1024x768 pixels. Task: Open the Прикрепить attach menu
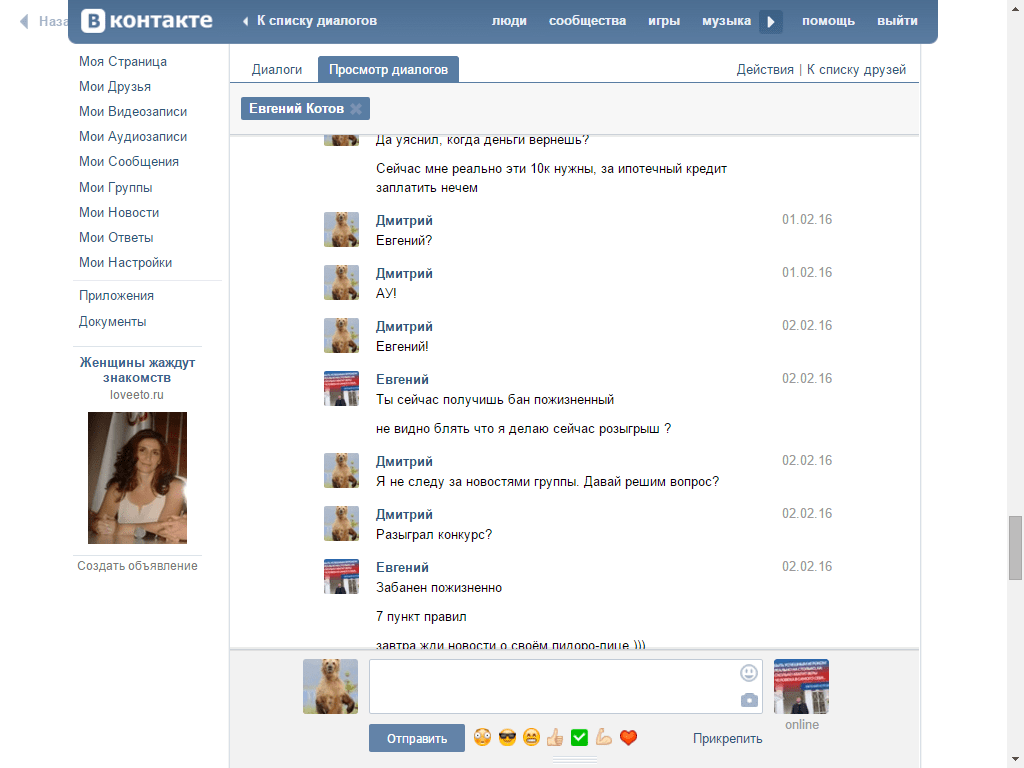pos(727,739)
